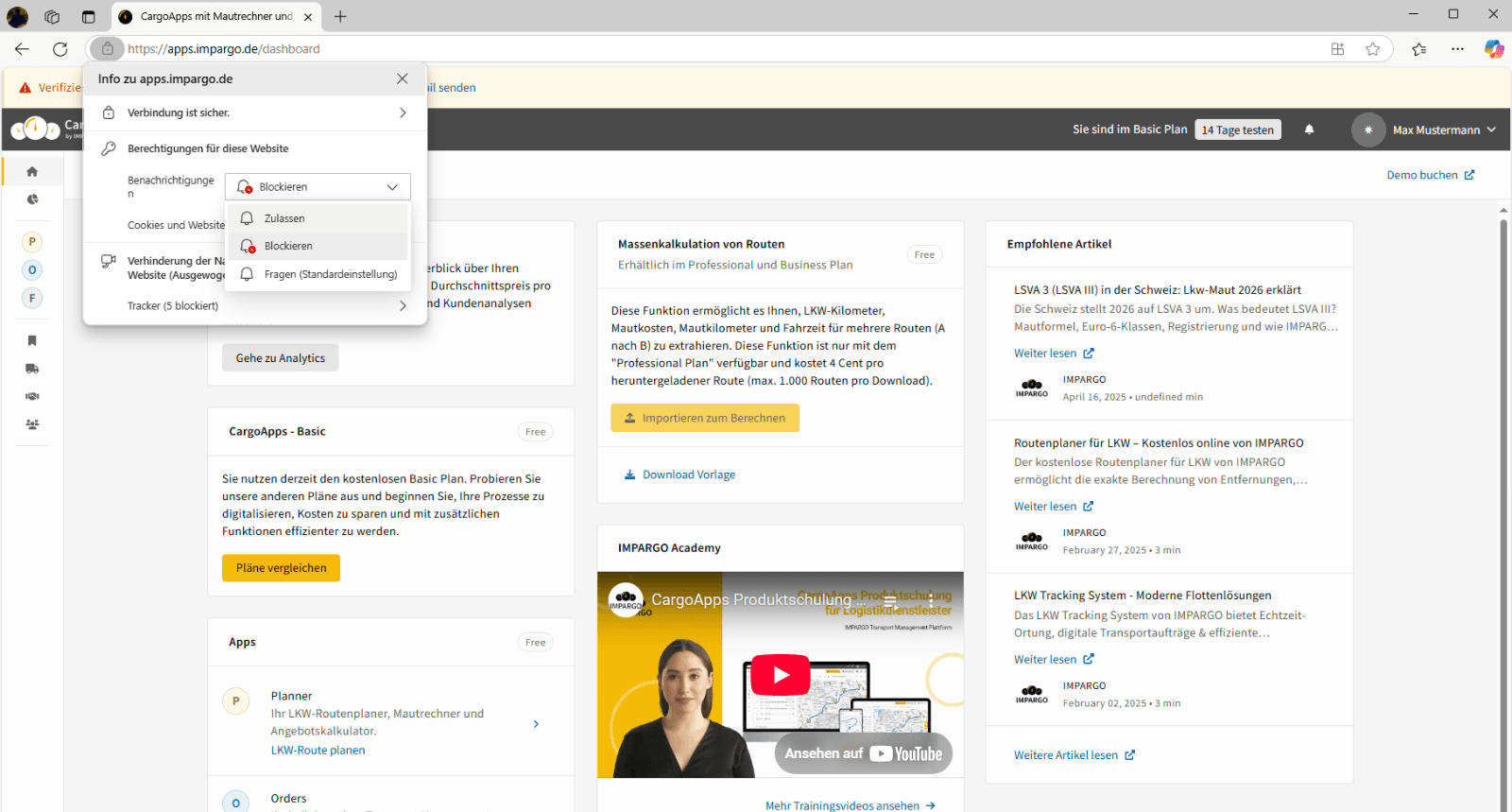Click 'Weitere Artikel lesen' link
This screenshot has height=812, width=1512.
(x=1074, y=755)
